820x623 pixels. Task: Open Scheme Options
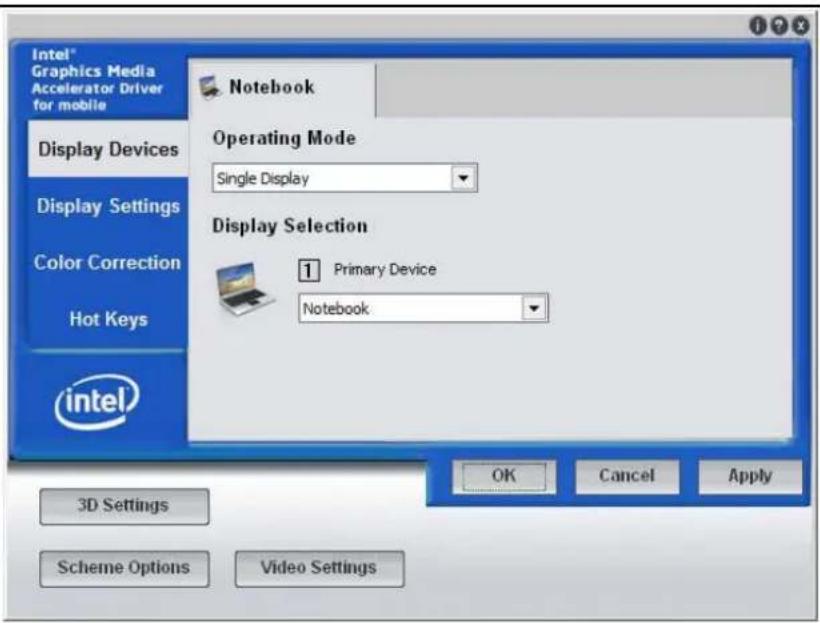click(124, 569)
